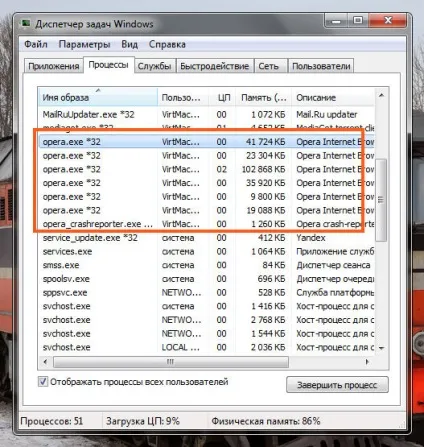Open the Справка menu

coord(167,44)
